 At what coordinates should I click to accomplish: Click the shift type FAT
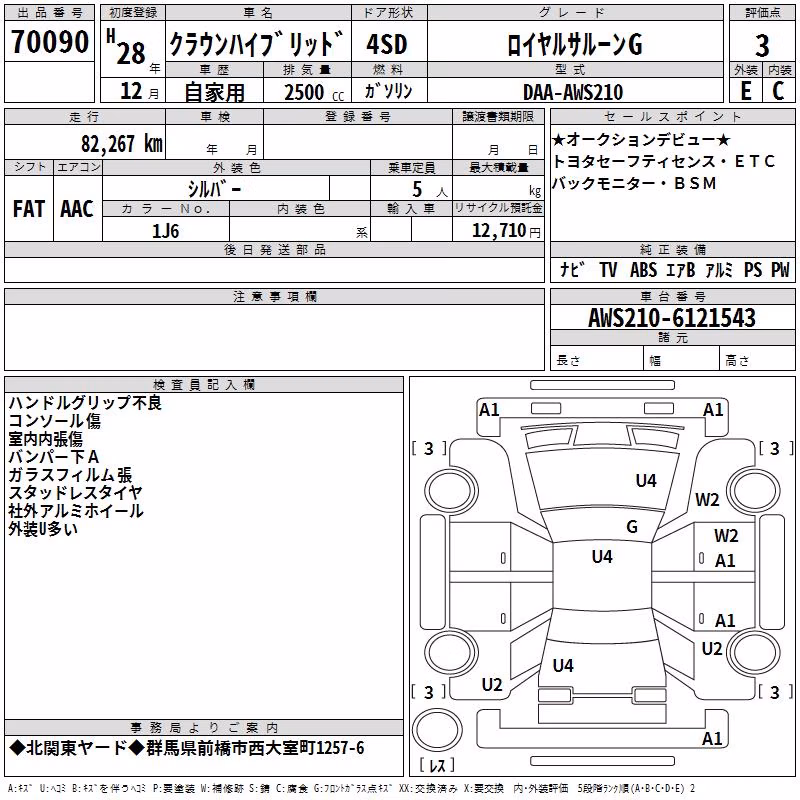[x=29, y=209]
